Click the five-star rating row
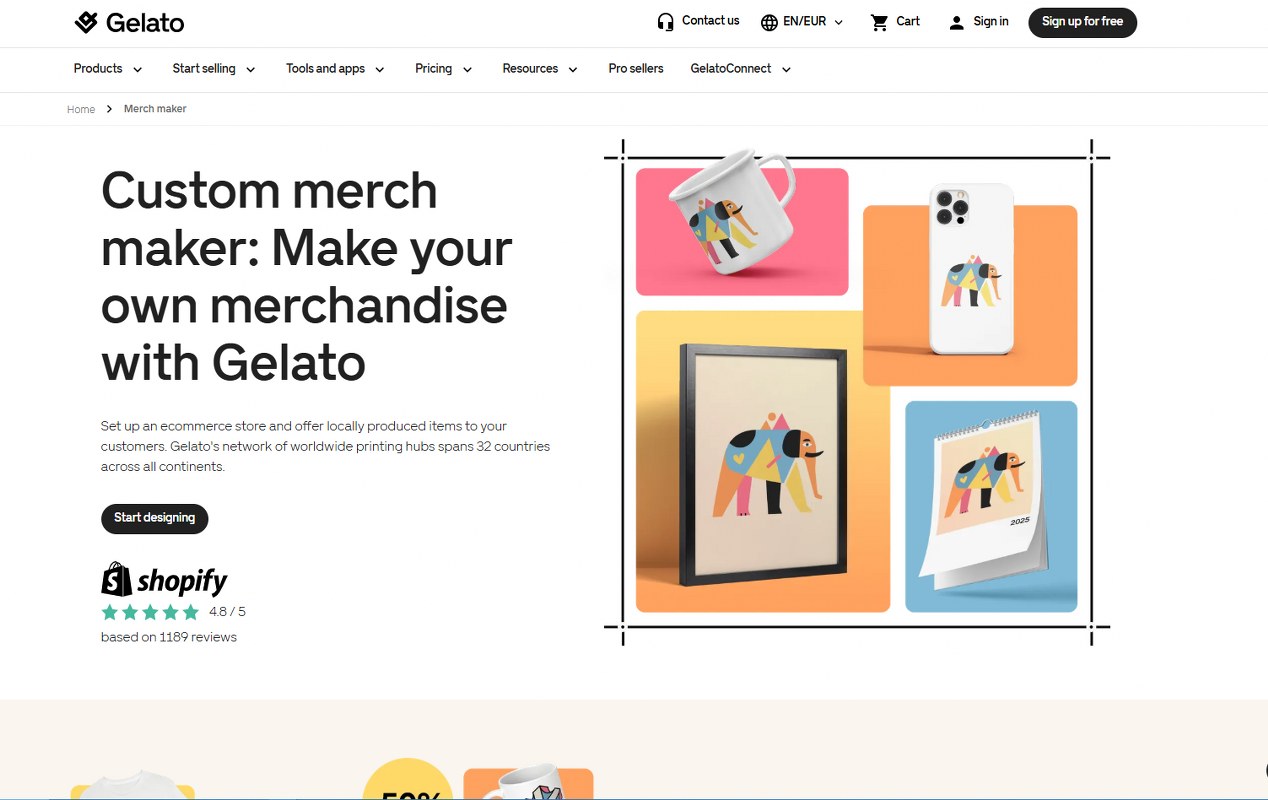 150,612
